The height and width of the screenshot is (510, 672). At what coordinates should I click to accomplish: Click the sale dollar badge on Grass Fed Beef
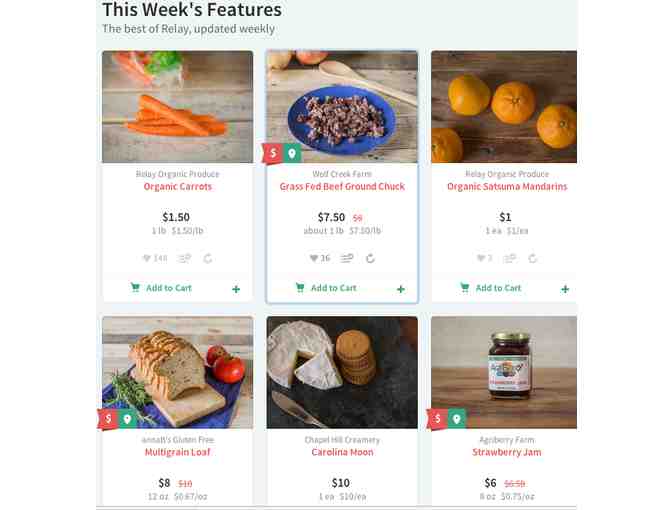(x=273, y=153)
